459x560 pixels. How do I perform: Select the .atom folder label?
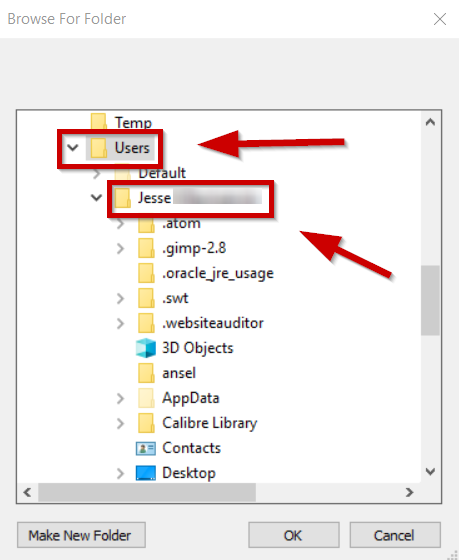pyautogui.click(x=181, y=223)
